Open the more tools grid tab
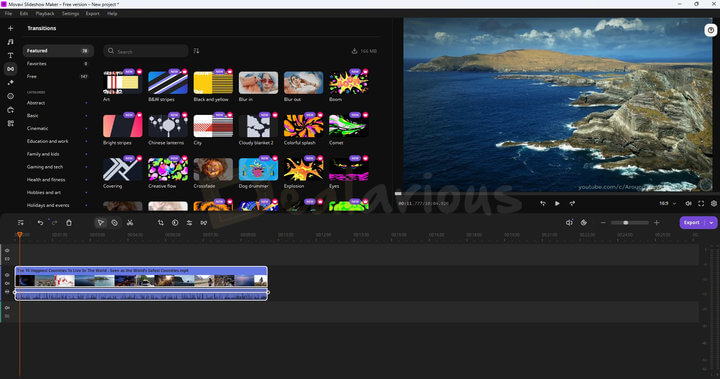Image resolution: width=720 pixels, height=379 pixels. [11, 123]
